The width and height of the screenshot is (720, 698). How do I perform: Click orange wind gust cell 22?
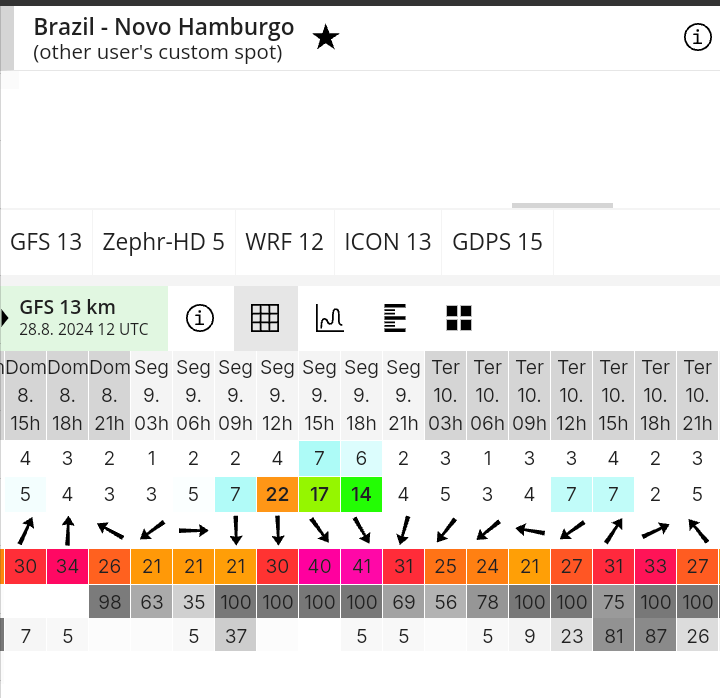click(277, 494)
